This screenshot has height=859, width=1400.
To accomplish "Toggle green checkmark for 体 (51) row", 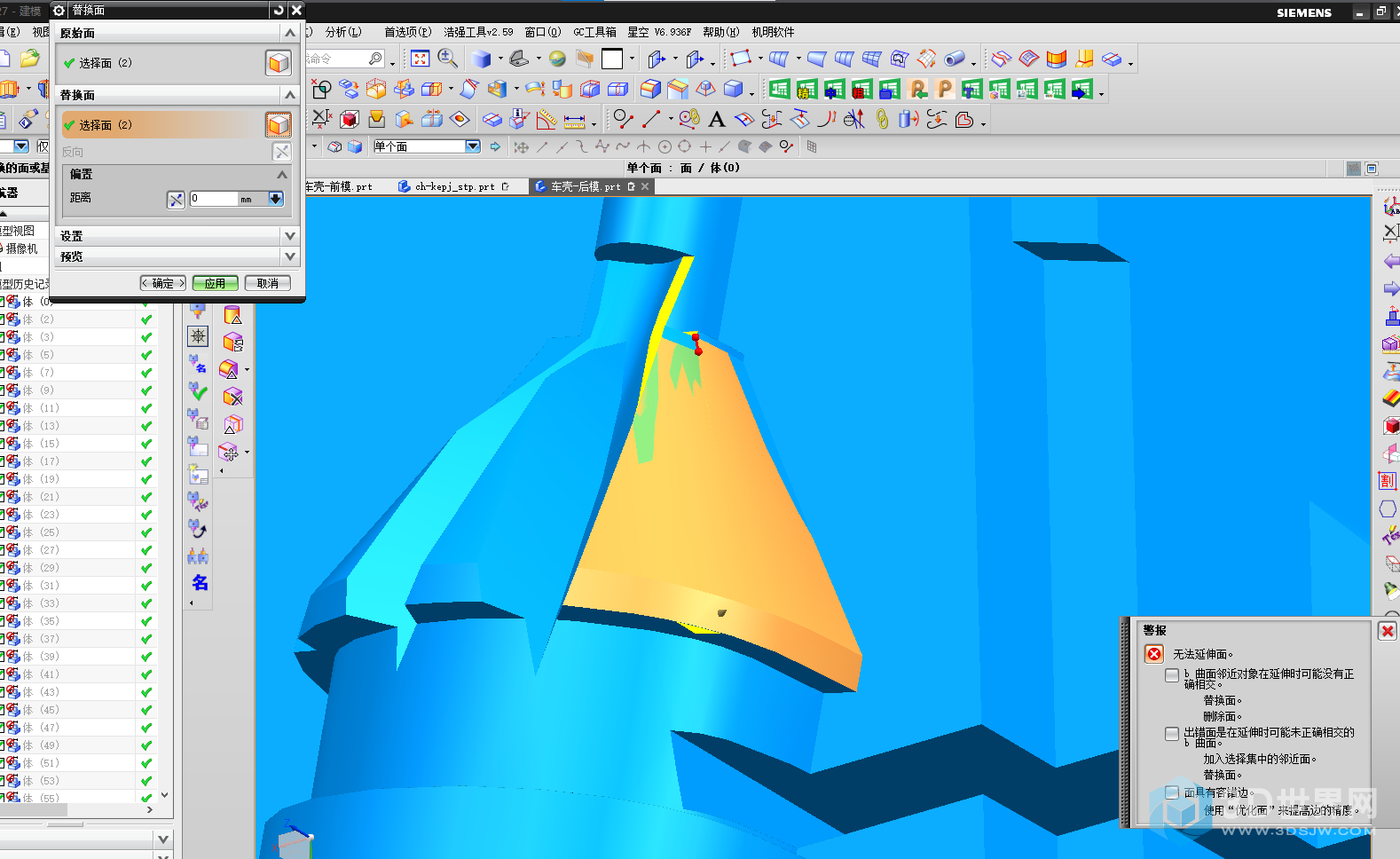I will [146, 763].
